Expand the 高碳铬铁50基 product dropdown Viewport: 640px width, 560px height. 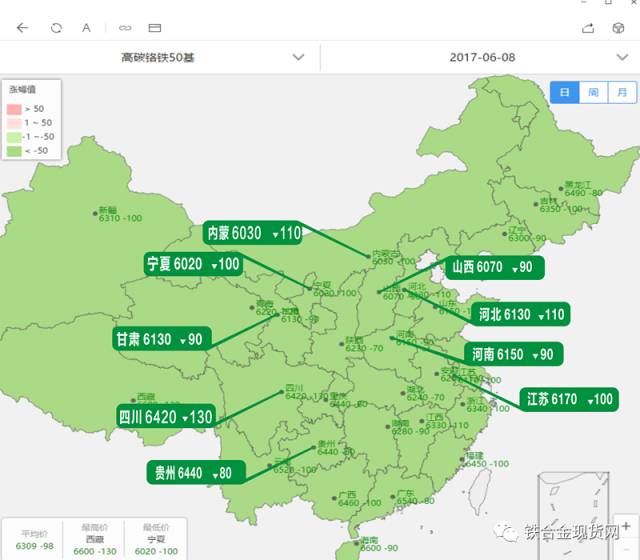[298, 57]
